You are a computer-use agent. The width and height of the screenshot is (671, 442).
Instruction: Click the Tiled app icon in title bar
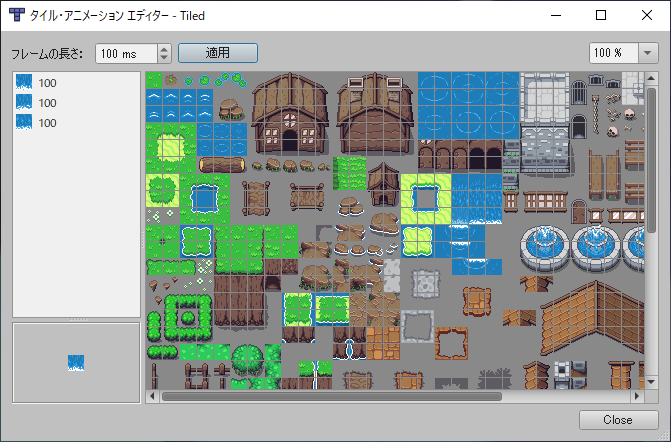pyautogui.click(x=17, y=15)
